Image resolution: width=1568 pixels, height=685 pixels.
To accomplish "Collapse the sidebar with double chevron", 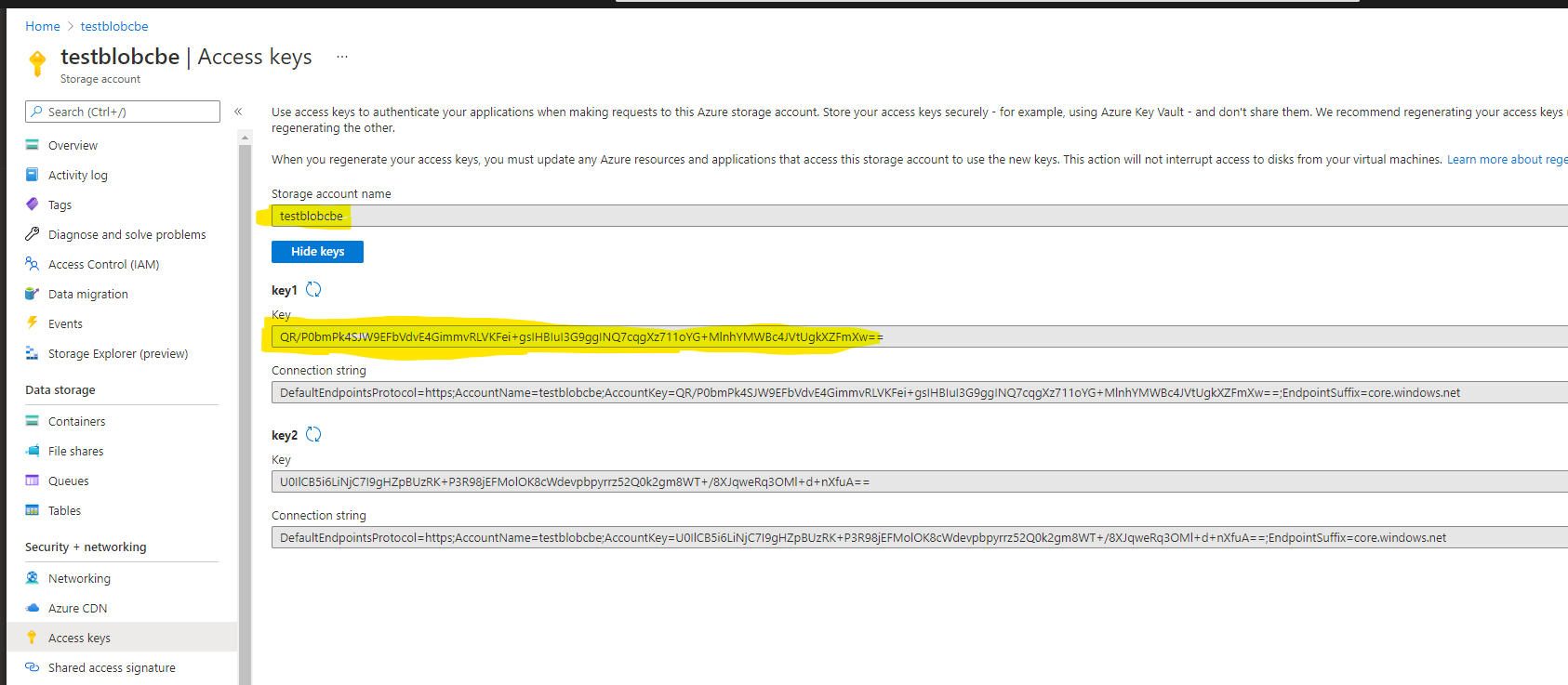I will [x=238, y=112].
